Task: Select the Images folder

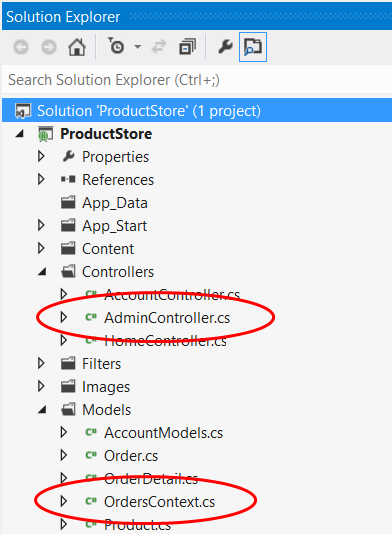Action: (106, 387)
